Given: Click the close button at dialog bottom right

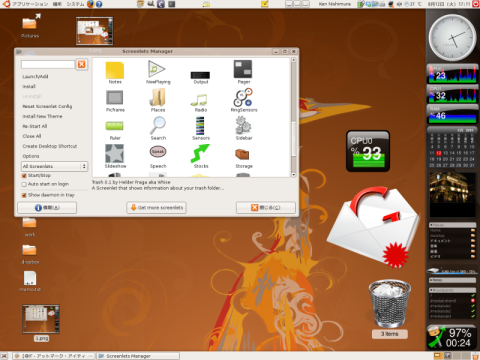Looking at the screenshot, I should click(x=266, y=208).
